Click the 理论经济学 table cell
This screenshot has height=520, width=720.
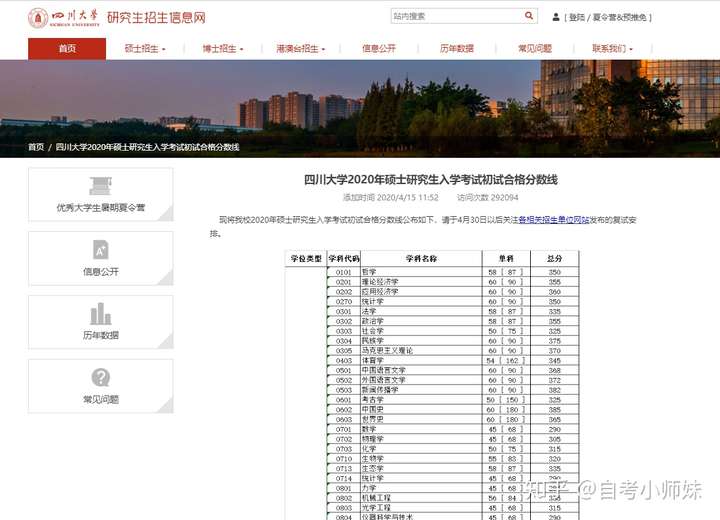[x=421, y=282]
